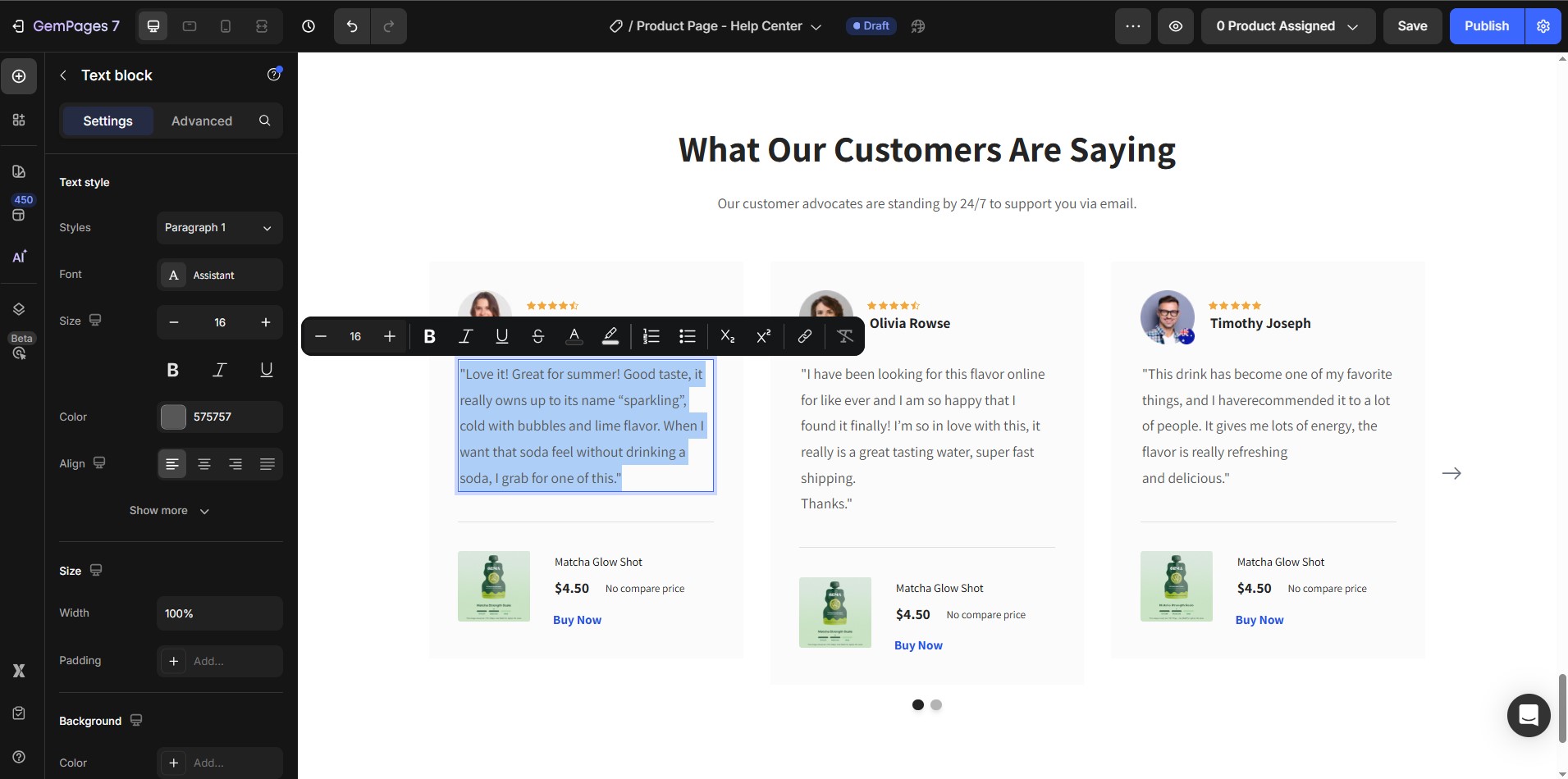Image resolution: width=1568 pixels, height=779 pixels.
Task: Open version history clock icon
Action: [309, 26]
